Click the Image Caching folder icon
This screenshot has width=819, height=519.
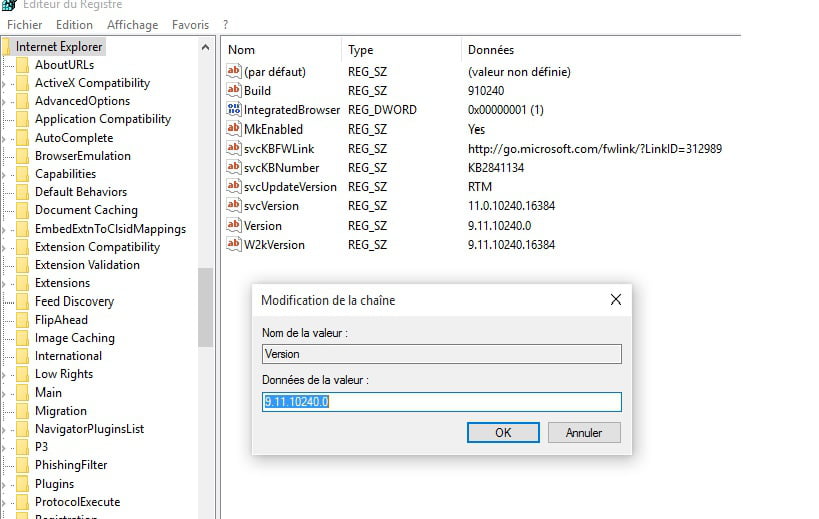[x=22, y=338]
